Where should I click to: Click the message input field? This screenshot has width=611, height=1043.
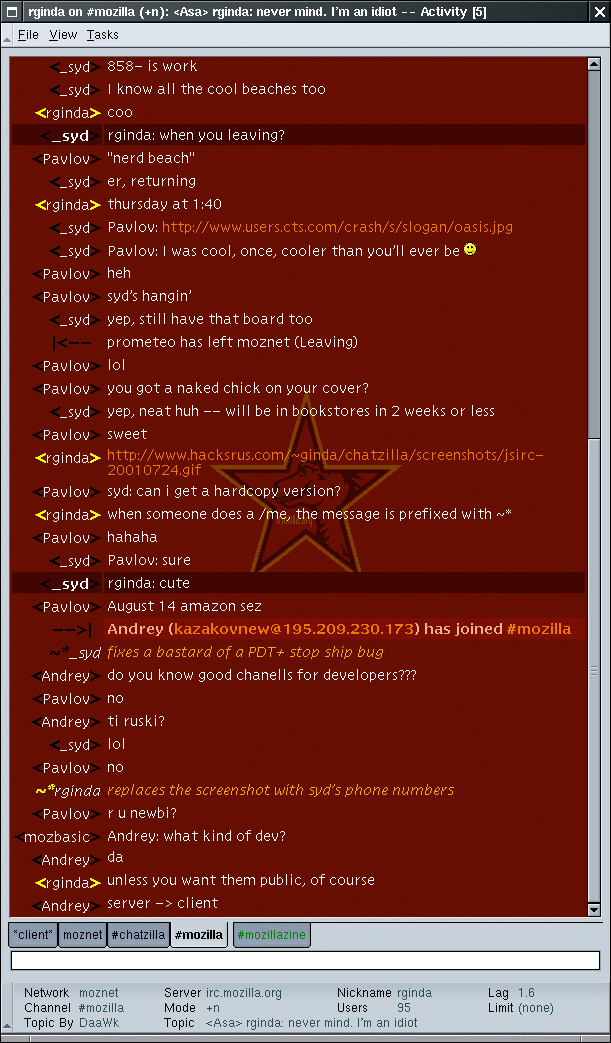[x=305, y=961]
